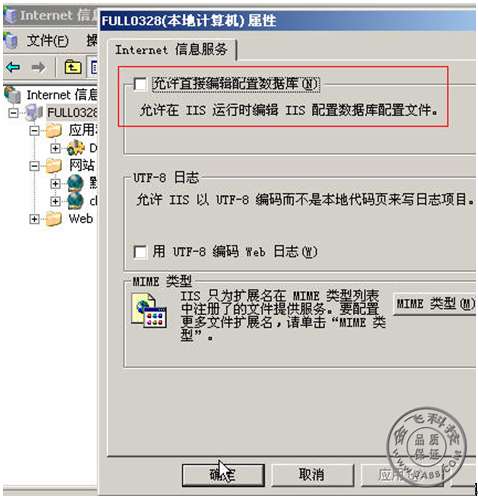
Task: Click the 取消 button
Action: [x=312, y=475]
